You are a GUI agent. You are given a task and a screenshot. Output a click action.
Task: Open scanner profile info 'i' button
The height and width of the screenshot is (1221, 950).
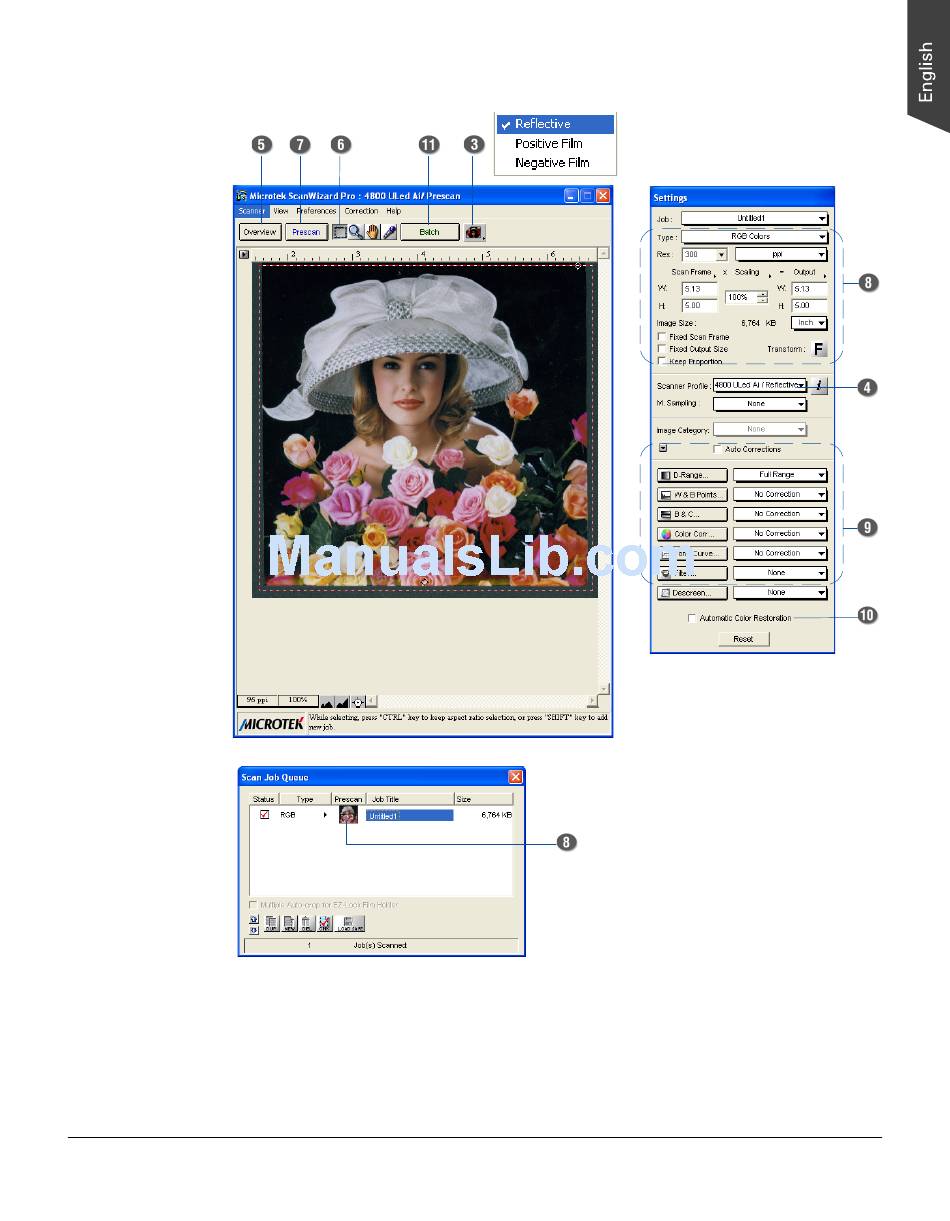point(819,385)
